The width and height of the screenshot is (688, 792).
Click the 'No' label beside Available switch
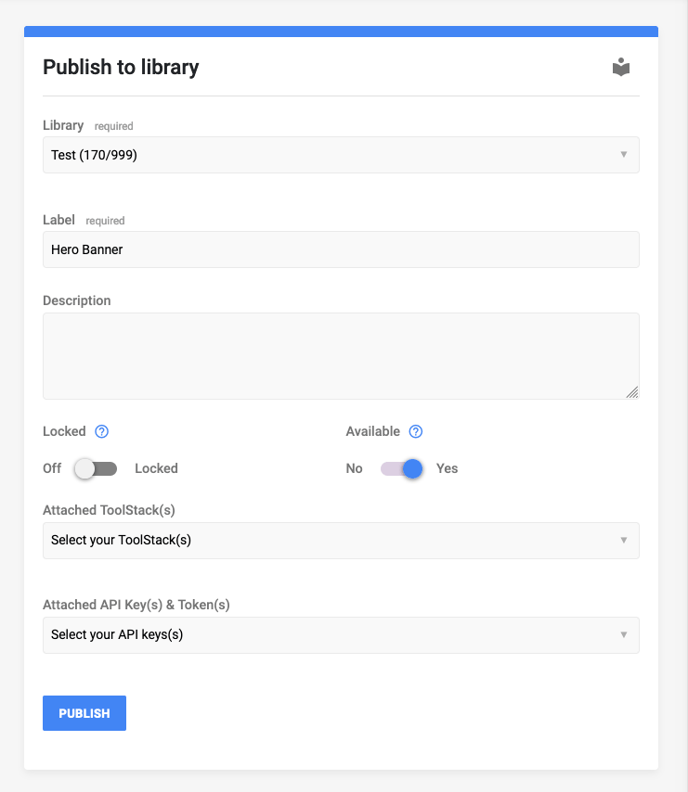pyautogui.click(x=354, y=469)
